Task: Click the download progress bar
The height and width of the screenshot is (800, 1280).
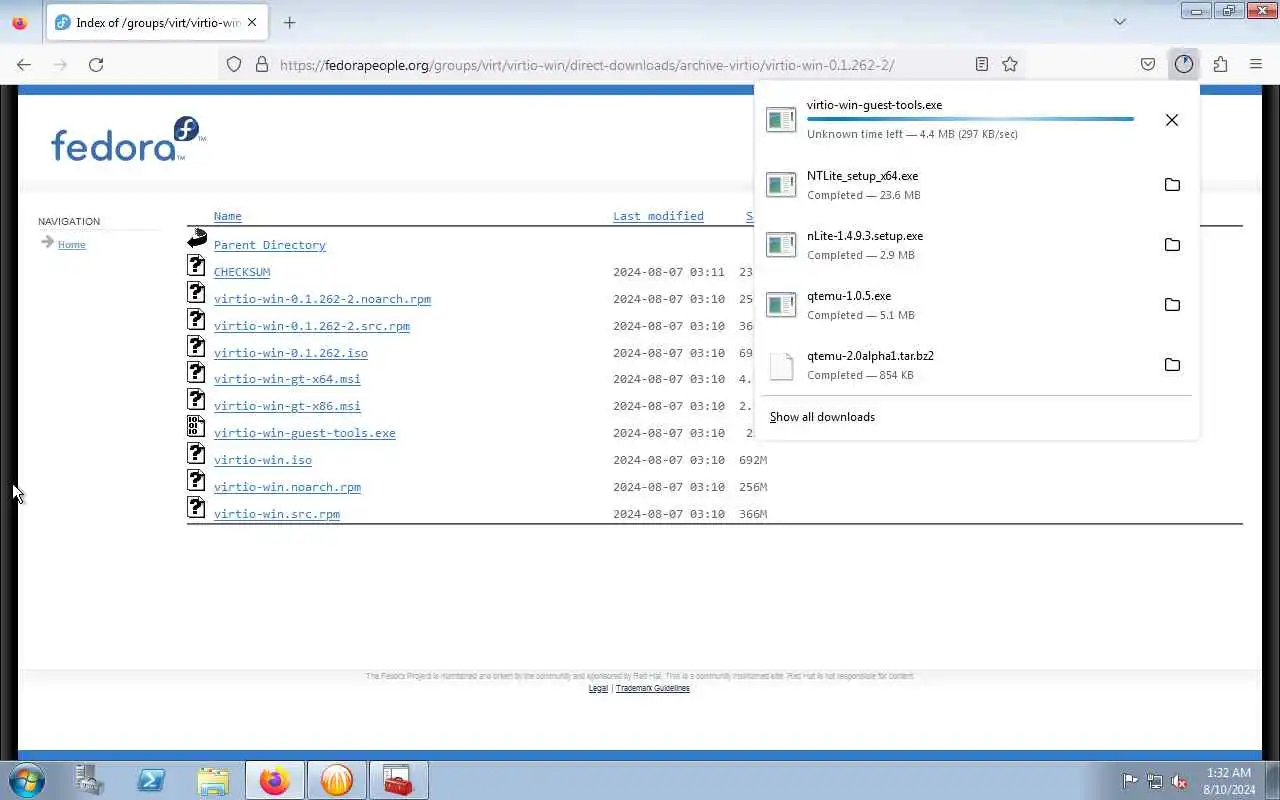Action: (x=970, y=119)
